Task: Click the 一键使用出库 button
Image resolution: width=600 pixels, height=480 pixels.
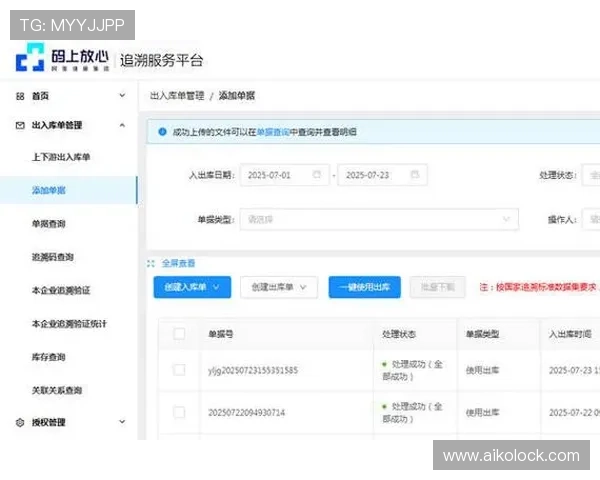Action: tap(365, 287)
